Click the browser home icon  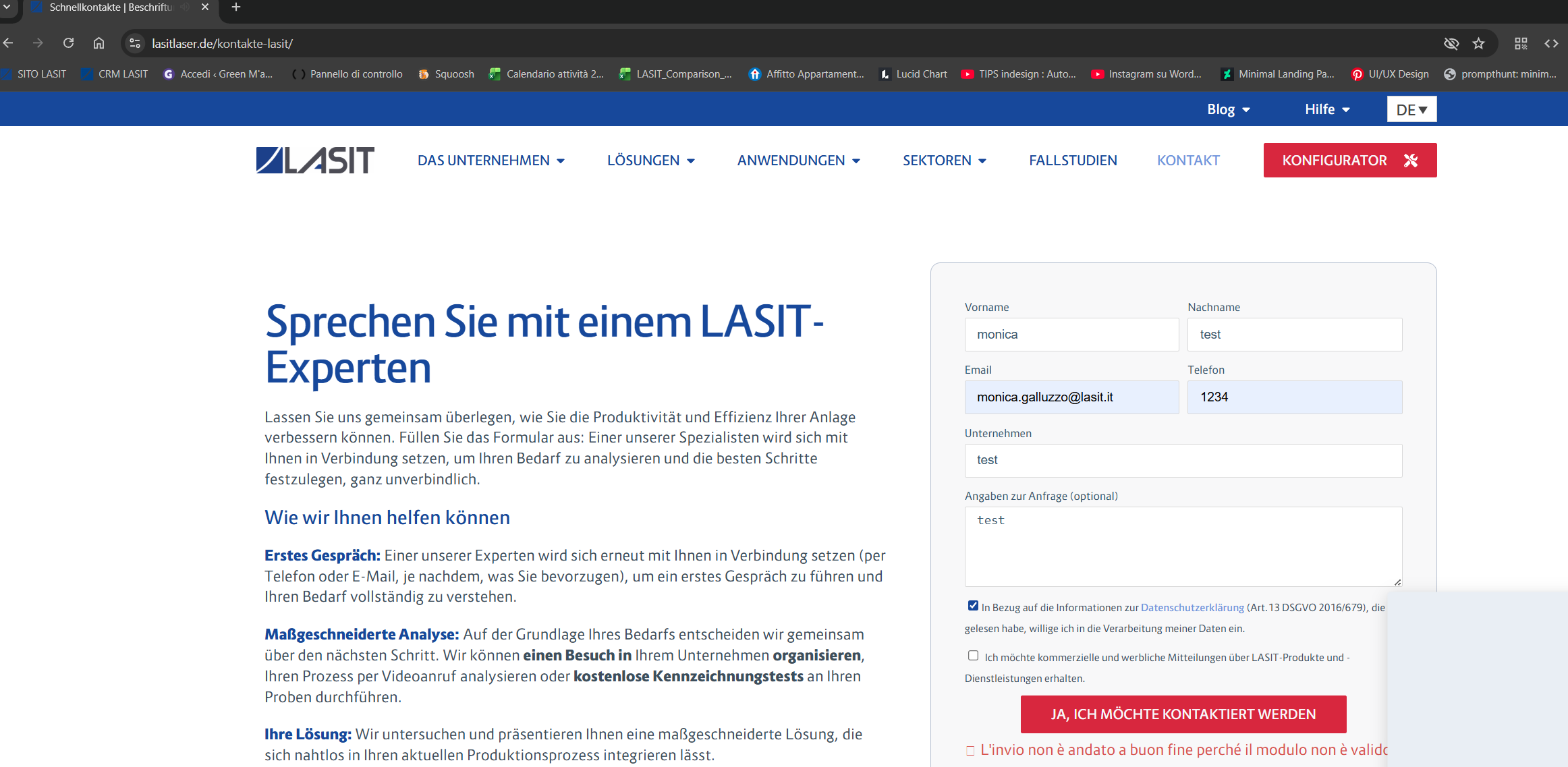pyautogui.click(x=99, y=43)
